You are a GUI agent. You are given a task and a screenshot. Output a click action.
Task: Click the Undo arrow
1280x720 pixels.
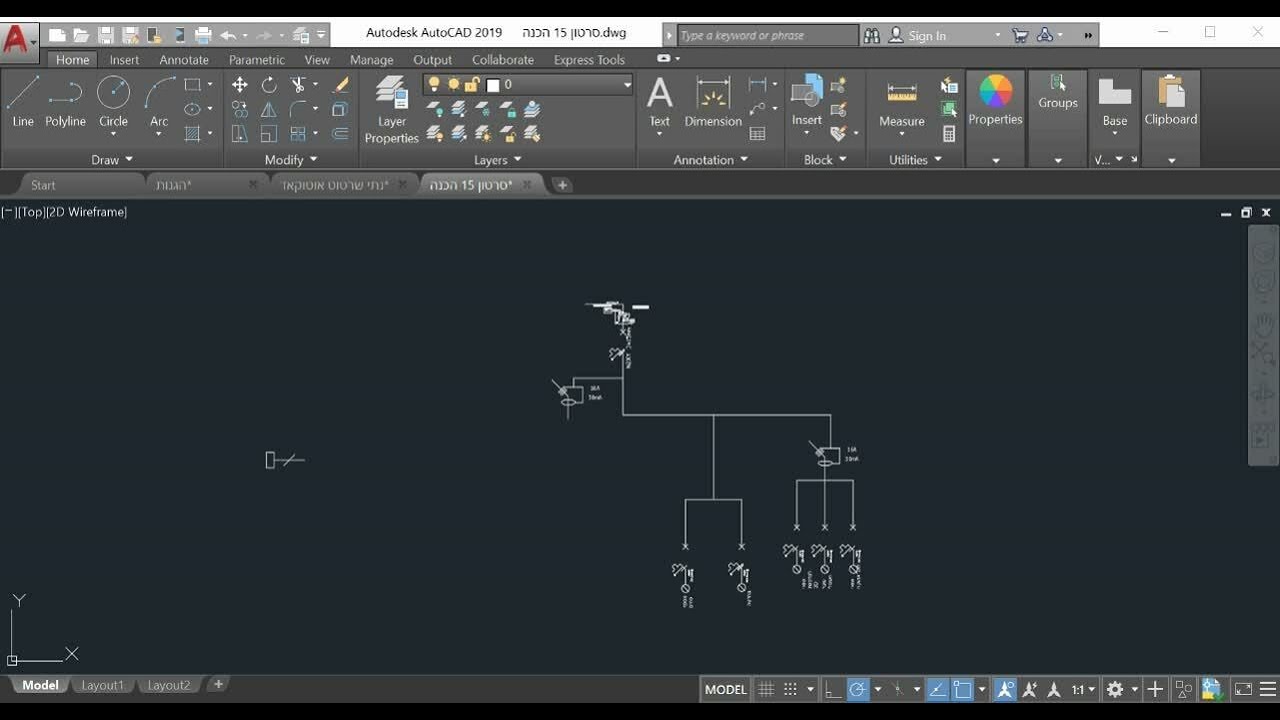click(x=228, y=35)
